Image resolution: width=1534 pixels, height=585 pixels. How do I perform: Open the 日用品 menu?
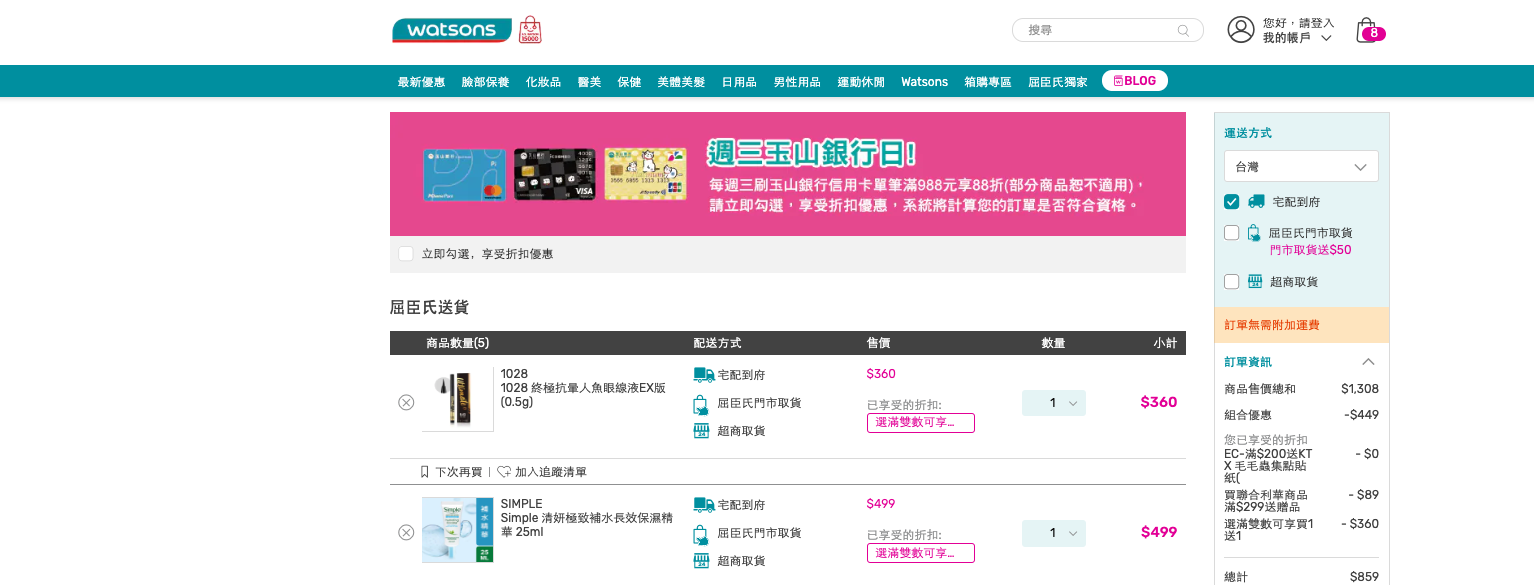click(740, 82)
